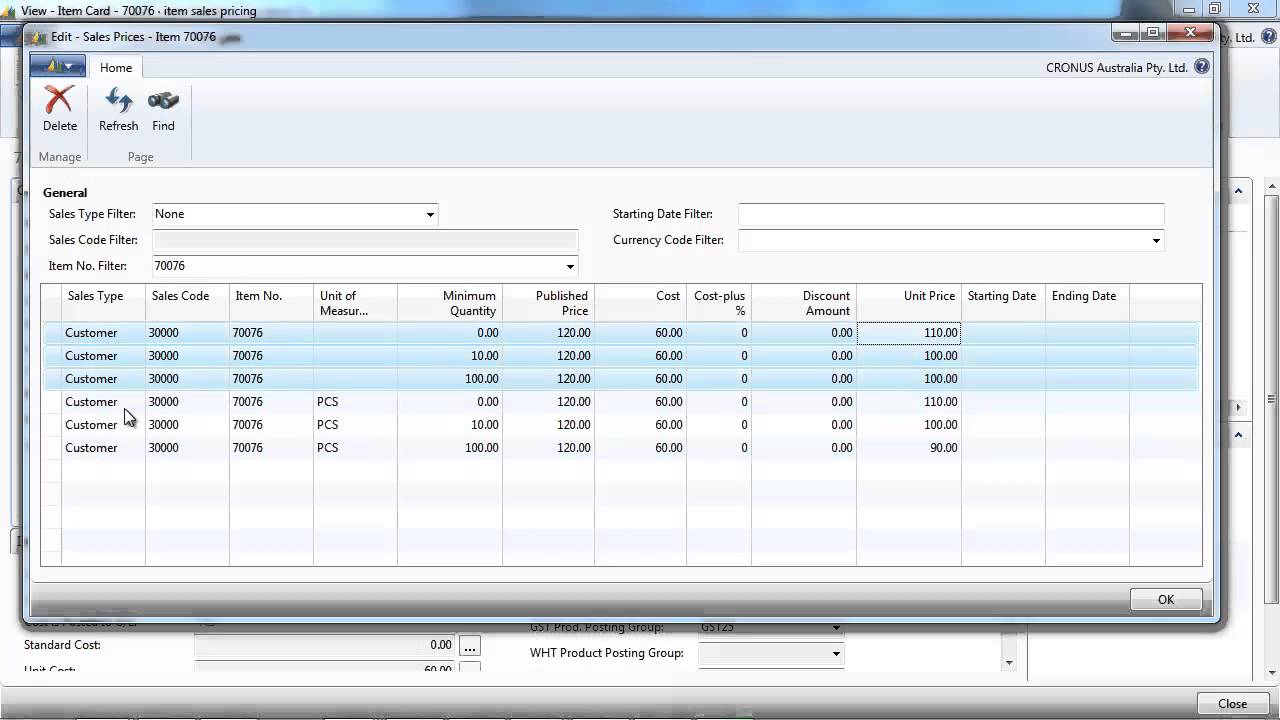Select the Customer cell in the third row

103,379
